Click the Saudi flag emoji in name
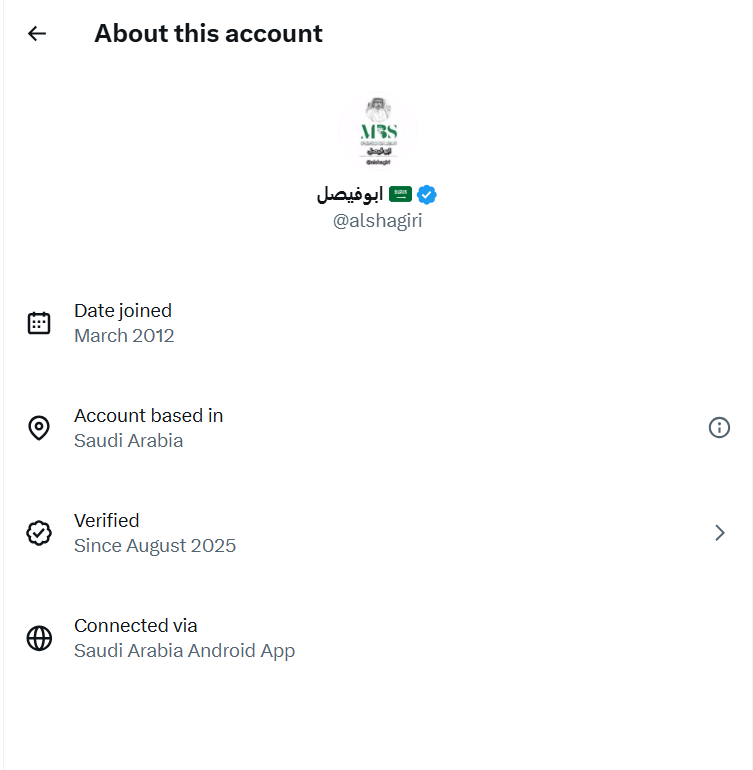Image resolution: width=753 pixels, height=770 pixels. [400, 194]
